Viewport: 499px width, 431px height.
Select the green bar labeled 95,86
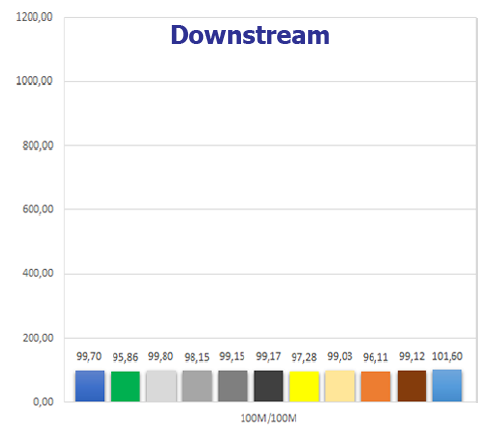125,386
